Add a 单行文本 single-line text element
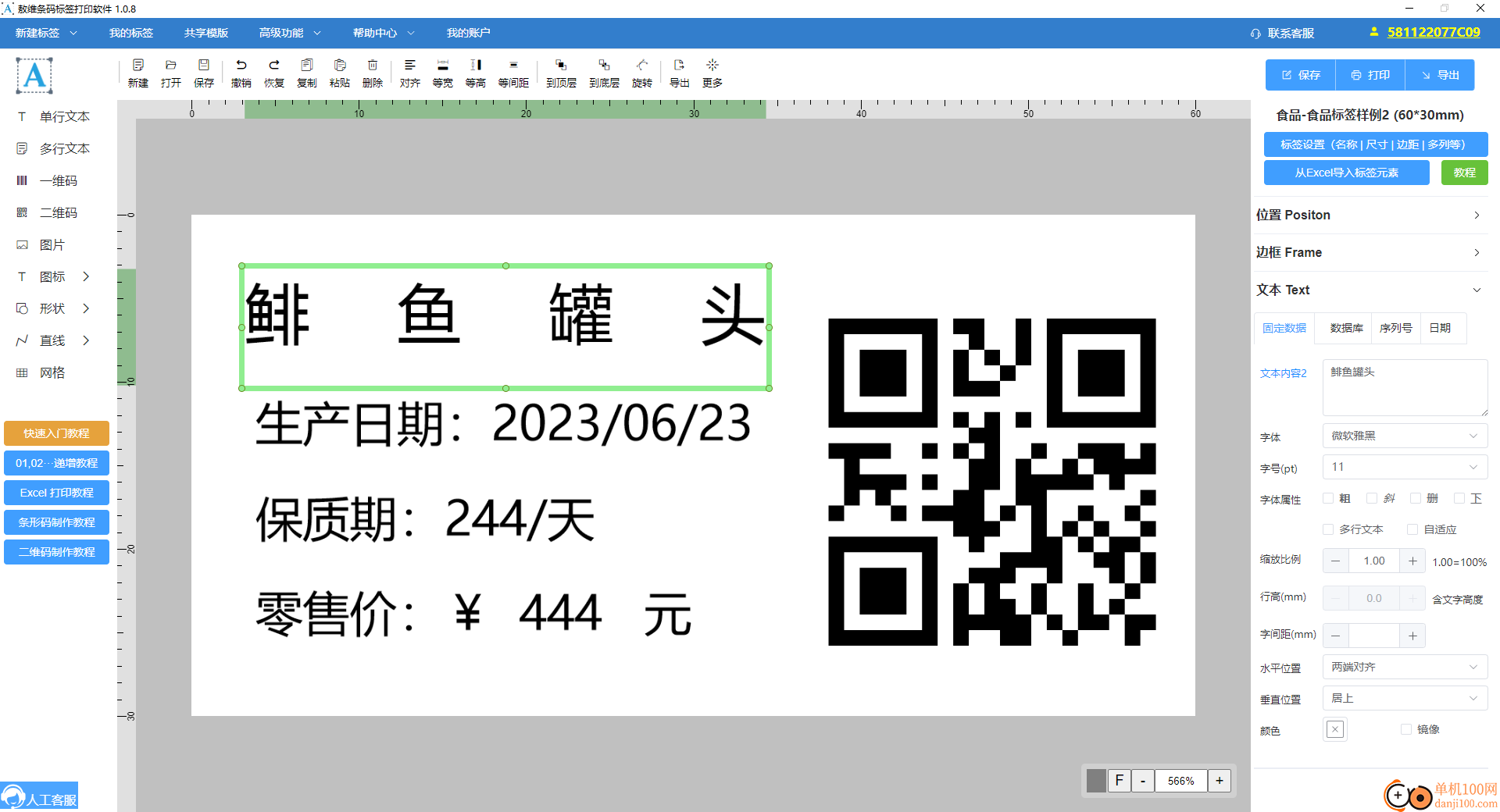Screen dimensions: 1500x812 point(54,116)
